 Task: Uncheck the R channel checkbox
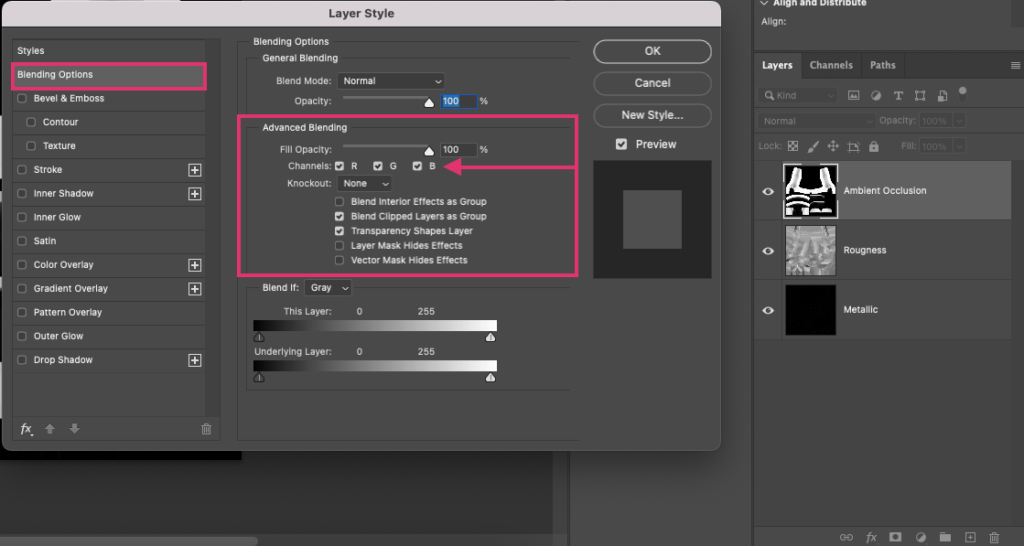[340, 167]
